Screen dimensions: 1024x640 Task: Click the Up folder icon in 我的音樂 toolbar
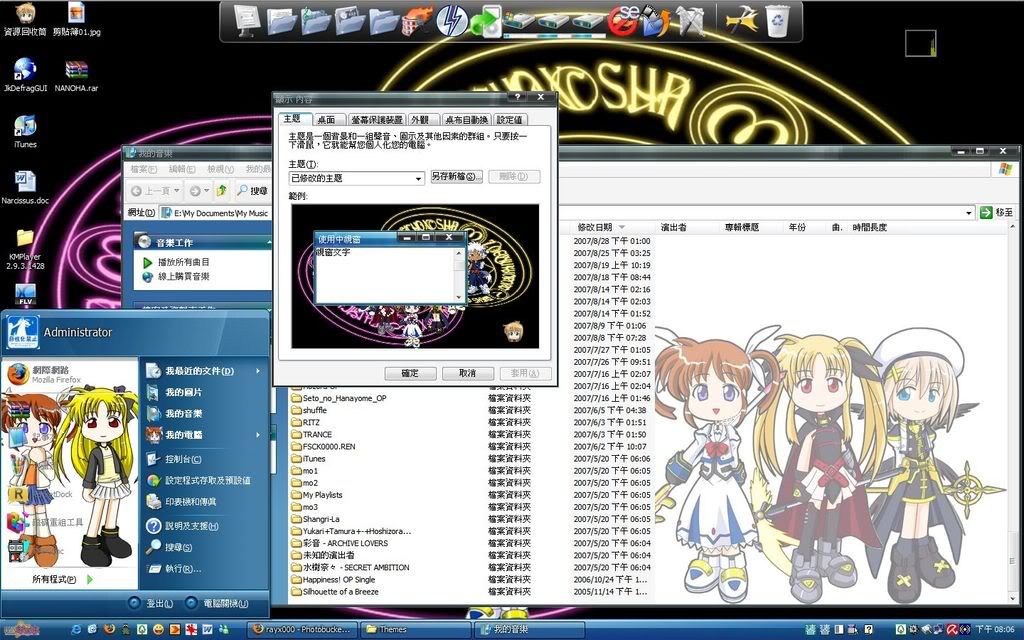pos(221,190)
